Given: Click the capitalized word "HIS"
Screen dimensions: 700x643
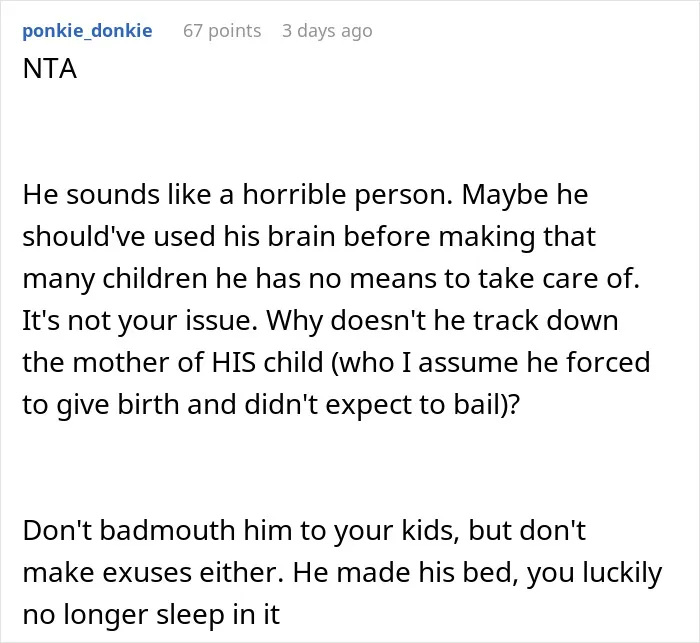Looking at the screenshot, I should click(x=233, y=363).
